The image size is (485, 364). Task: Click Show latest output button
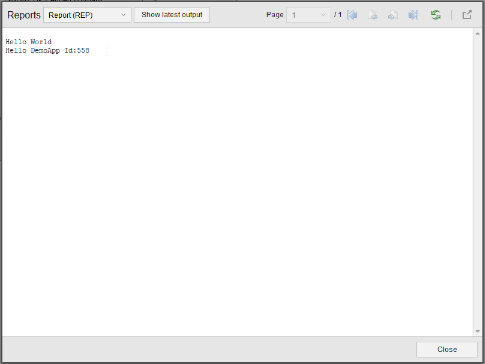point(172,15)
